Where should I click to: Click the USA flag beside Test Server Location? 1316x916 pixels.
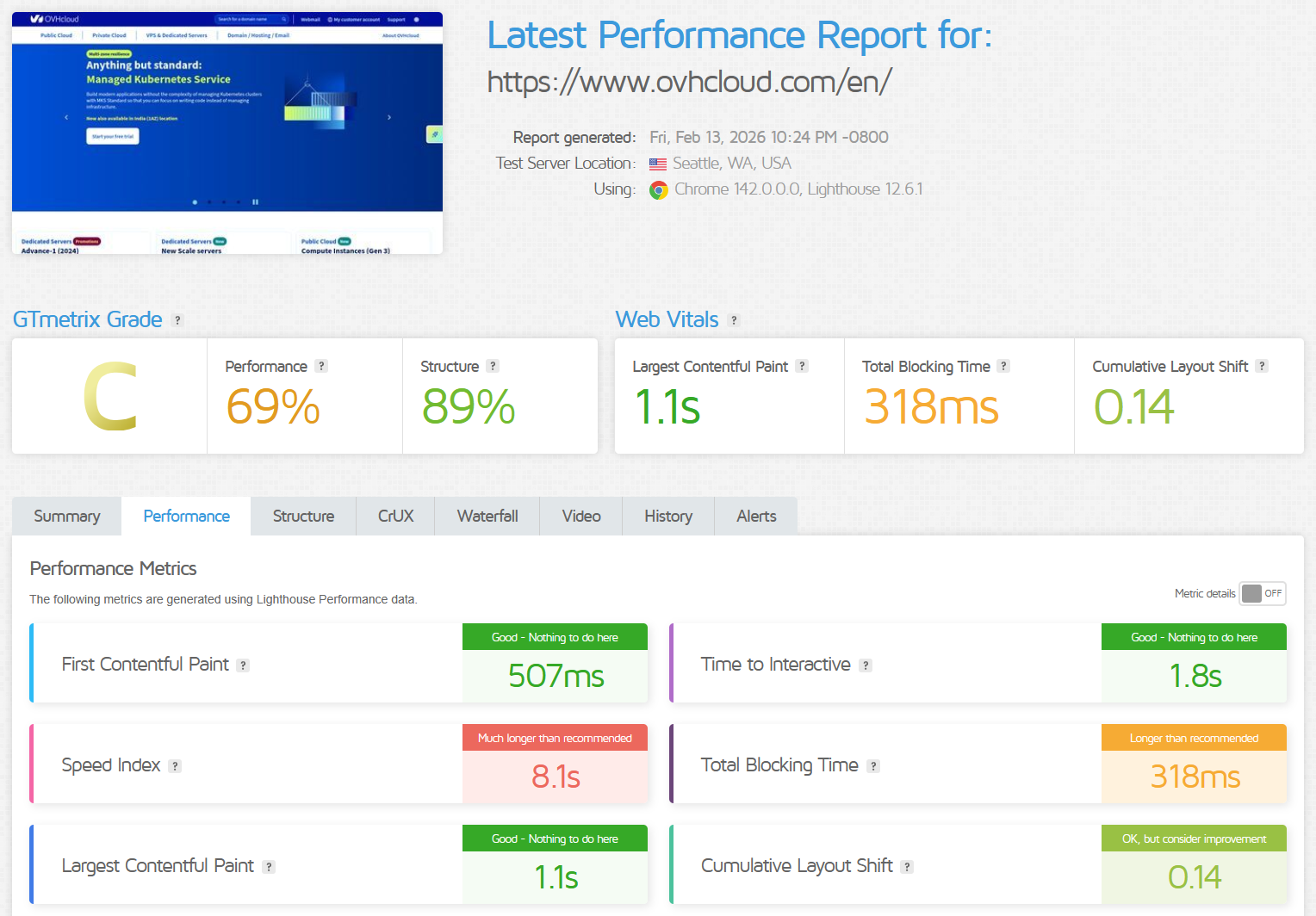pyautogui.click(x=658, y=164)
